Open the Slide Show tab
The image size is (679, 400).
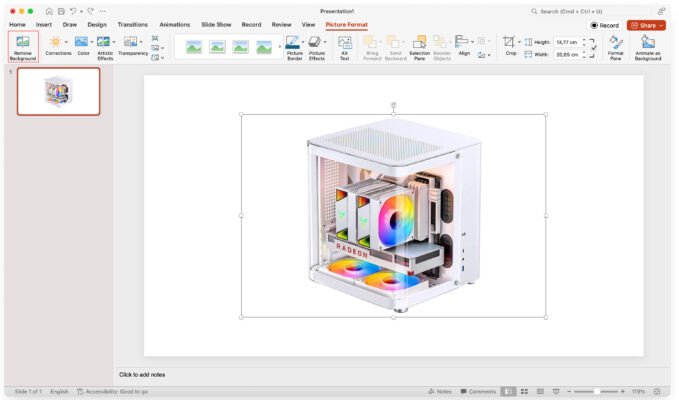216,25
